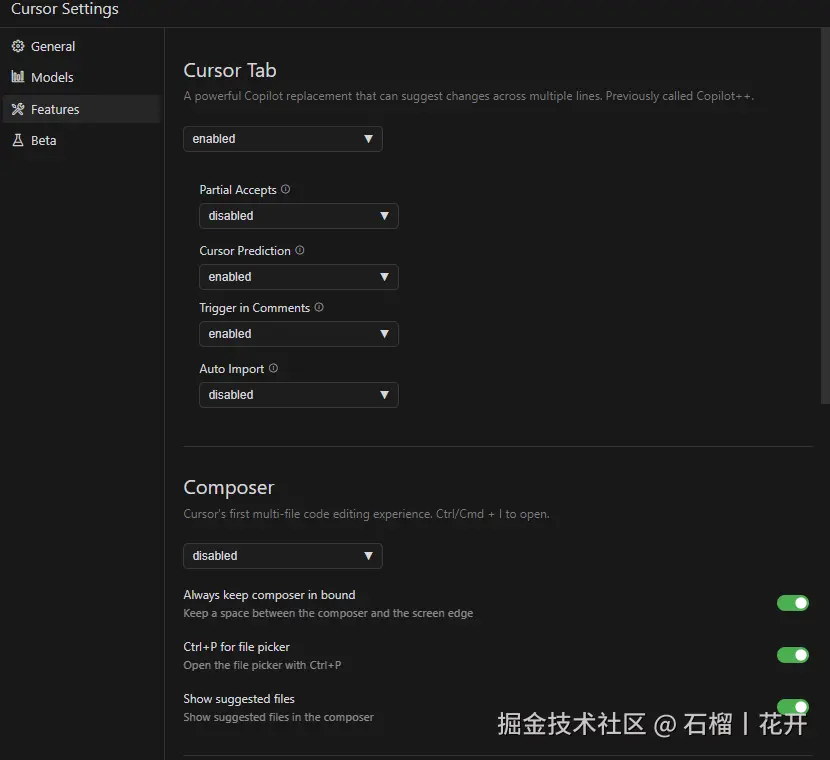Open the Partial Accepts dropdown
The image size is (830, 760).
click(x=299, y=216)
